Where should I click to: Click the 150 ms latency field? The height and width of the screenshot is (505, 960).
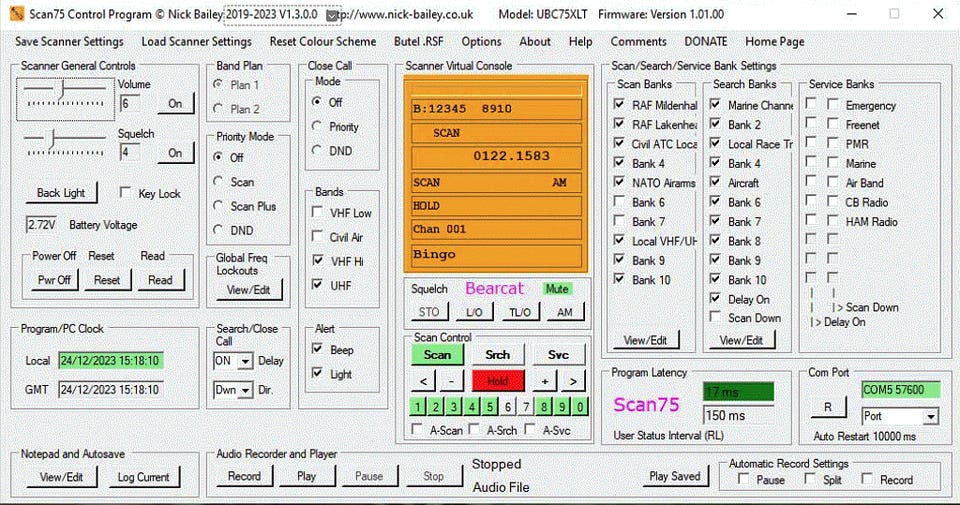click(738, 415)
